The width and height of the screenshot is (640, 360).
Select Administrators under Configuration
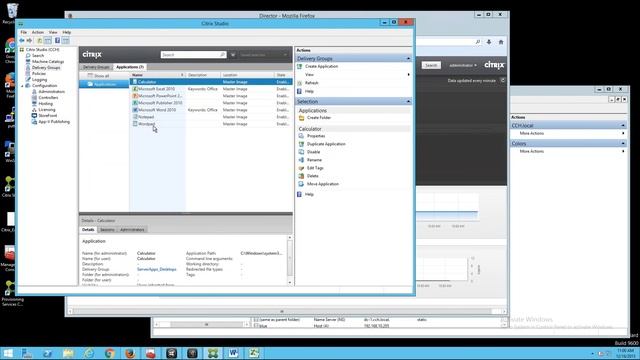(51, 92)
